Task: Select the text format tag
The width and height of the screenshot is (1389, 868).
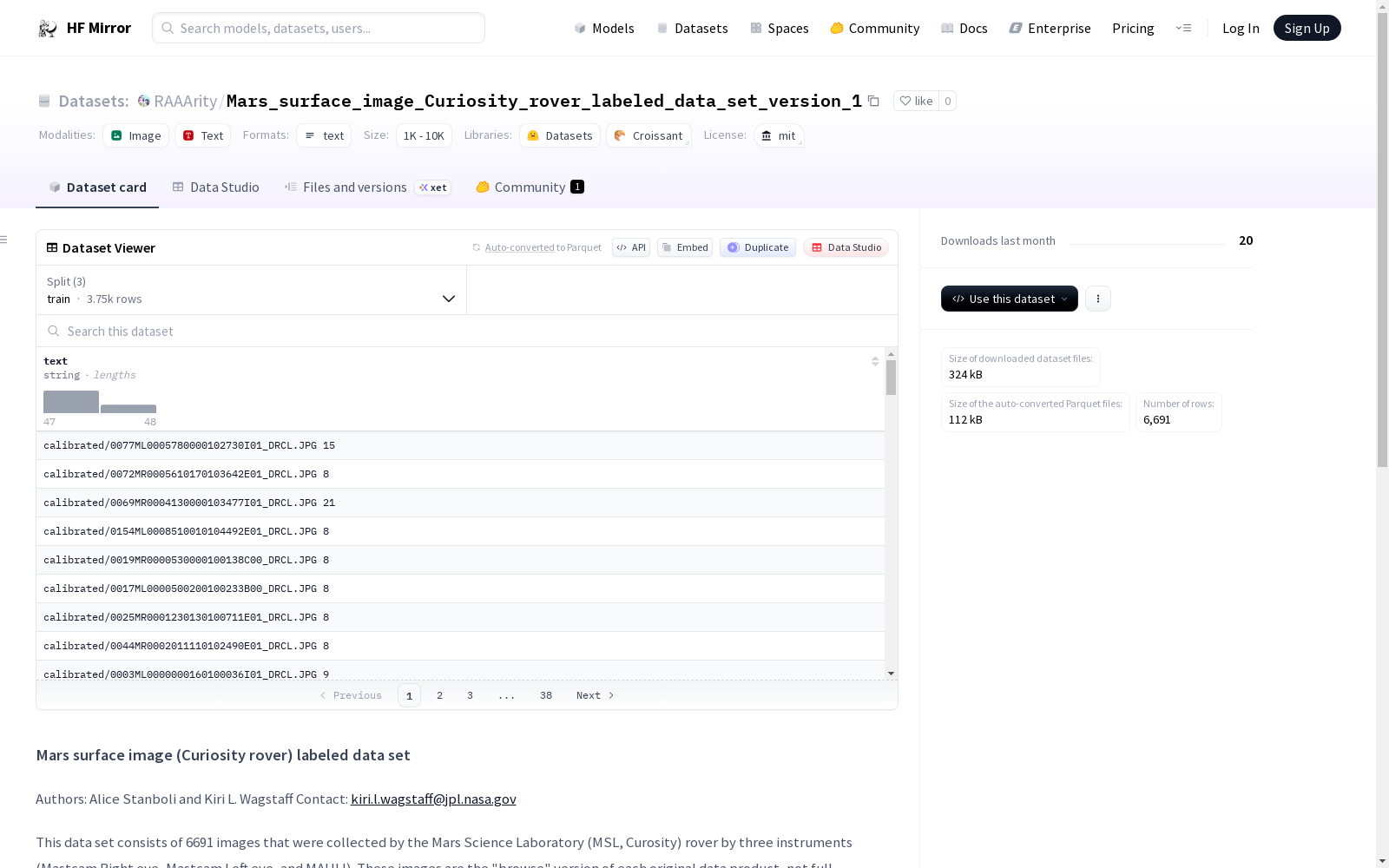Action: pos(324,135)
